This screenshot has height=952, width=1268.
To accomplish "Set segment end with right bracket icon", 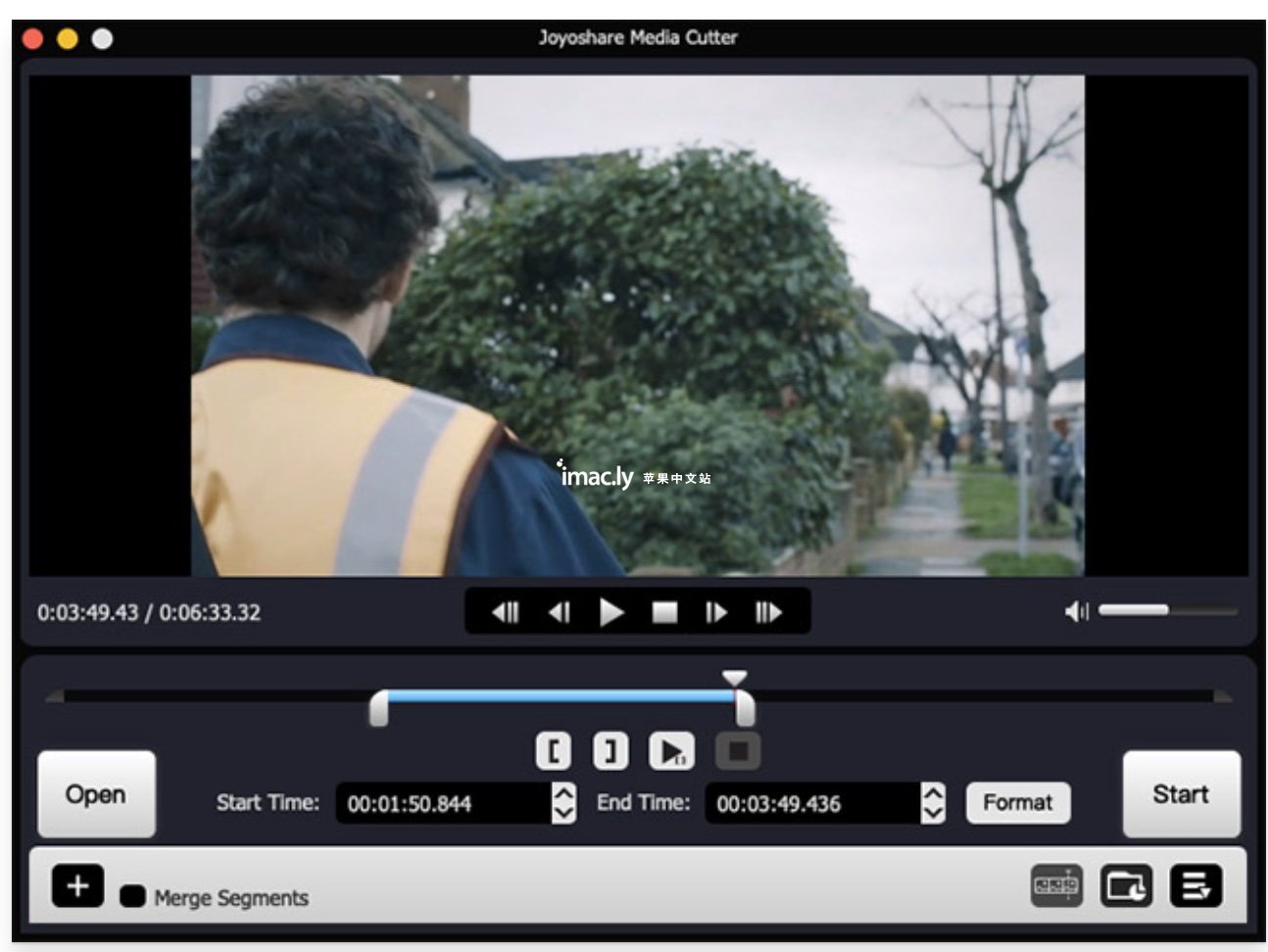I will click(610, 752).
